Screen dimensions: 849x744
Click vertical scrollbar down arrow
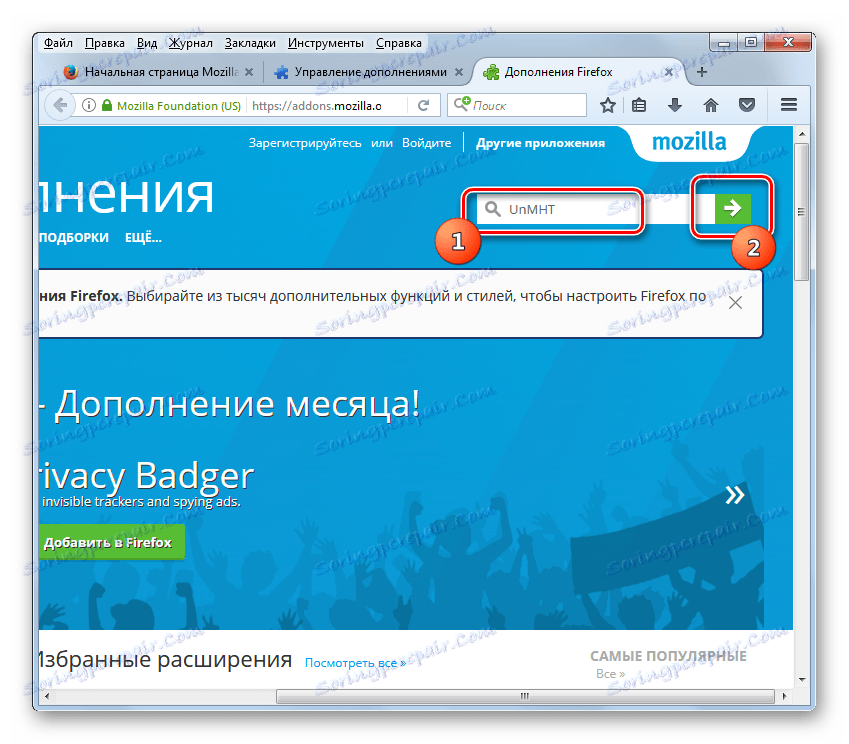click(802, 679)
